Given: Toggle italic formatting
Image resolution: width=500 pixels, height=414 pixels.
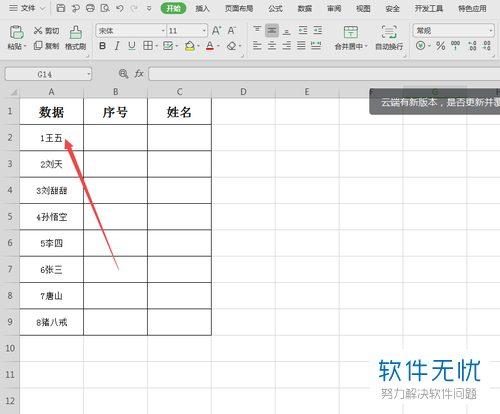Looking at the screenshot, I should [x=117, y=46].
